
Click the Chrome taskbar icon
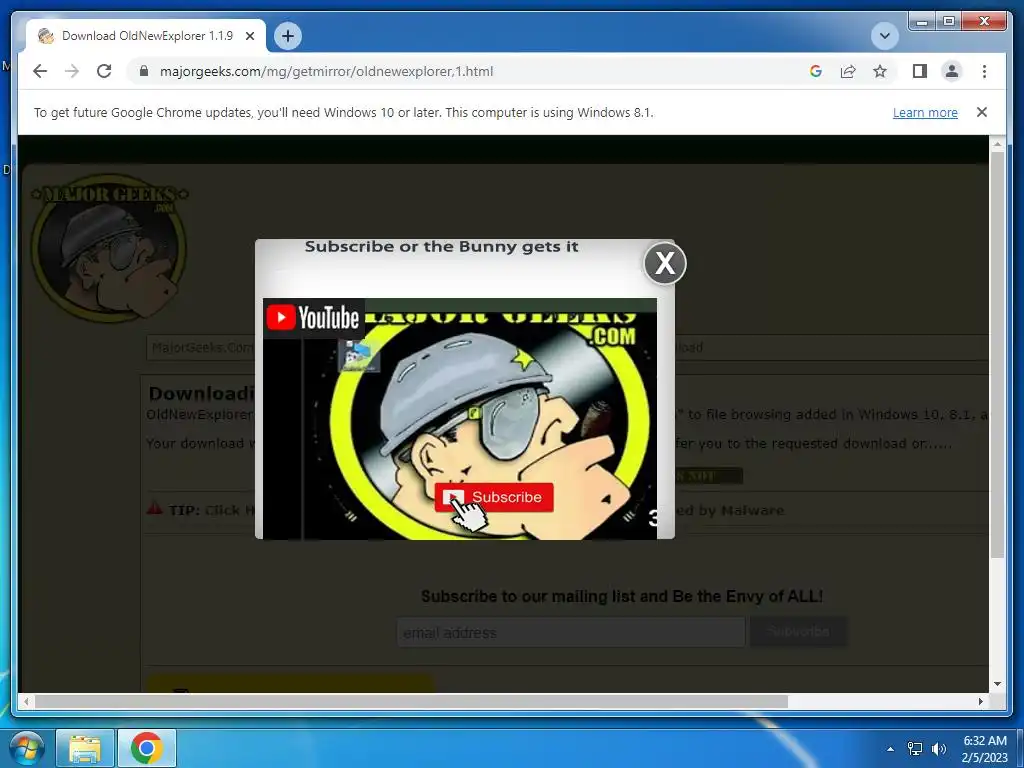pos(146,748)
